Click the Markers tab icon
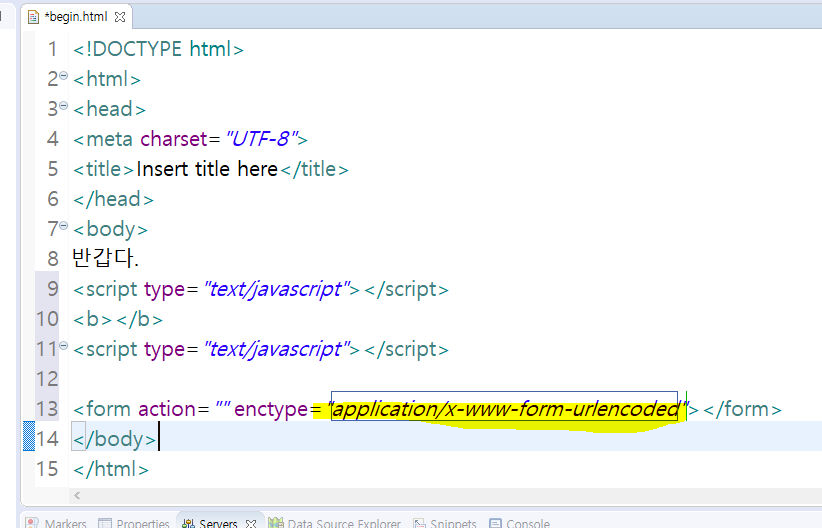The height and width of the screenshot is (528, 822). 32,523
